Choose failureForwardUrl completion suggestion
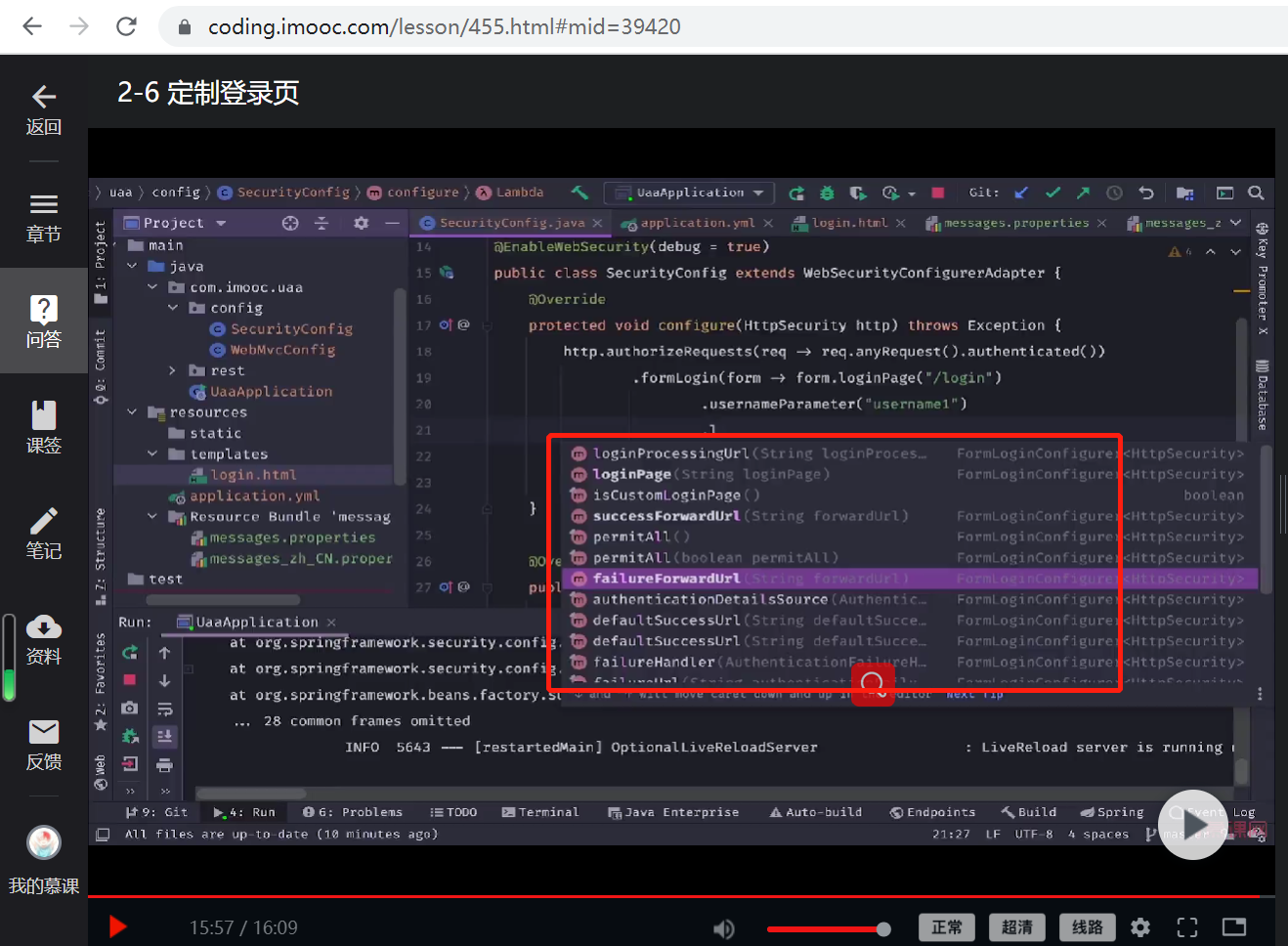1288x946 pixels. pyautogui.click(x=909, y=579)
